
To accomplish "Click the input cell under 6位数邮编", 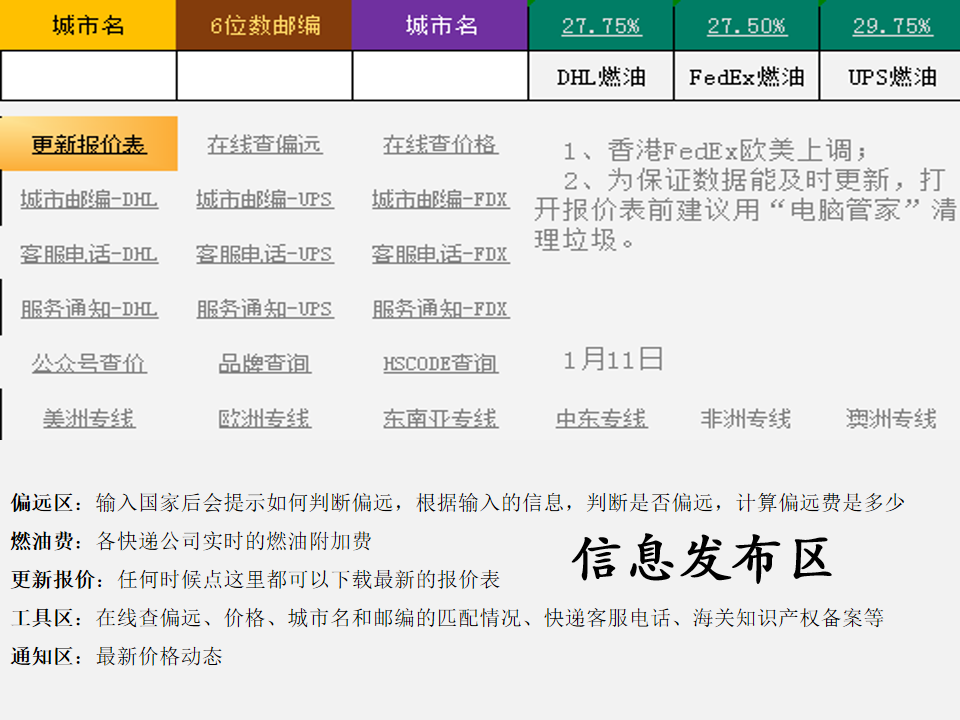I will (264, 76).
